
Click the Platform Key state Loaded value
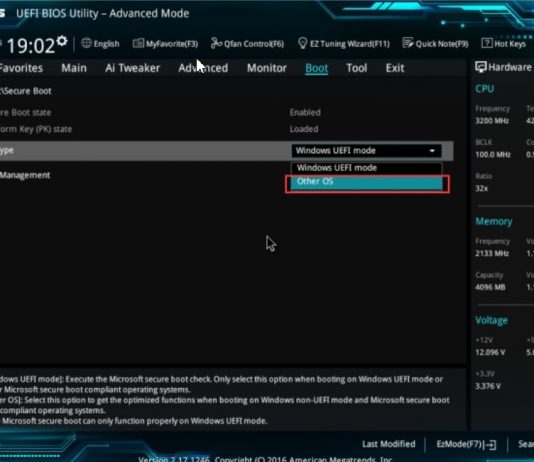[304, 129]
